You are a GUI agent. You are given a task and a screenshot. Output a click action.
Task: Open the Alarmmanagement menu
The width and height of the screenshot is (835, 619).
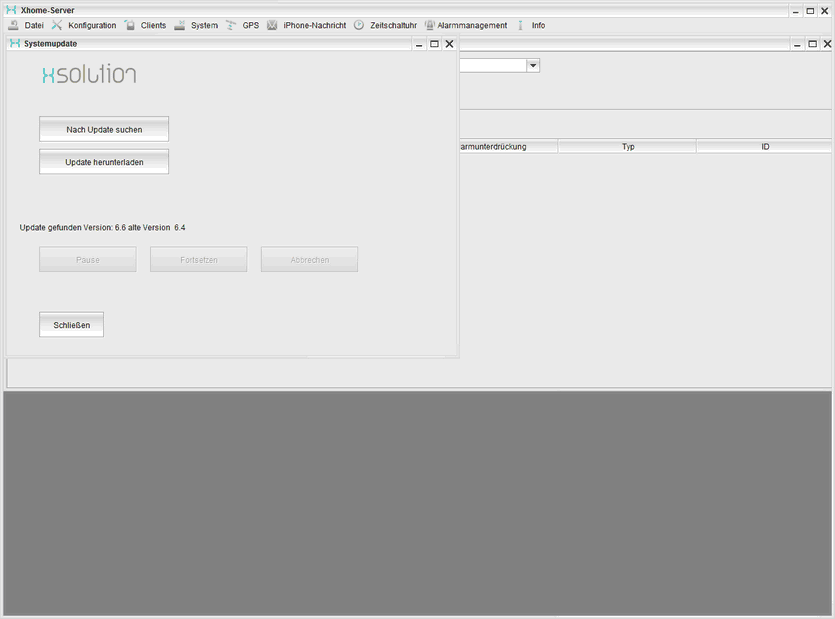(x=472, y=25)
